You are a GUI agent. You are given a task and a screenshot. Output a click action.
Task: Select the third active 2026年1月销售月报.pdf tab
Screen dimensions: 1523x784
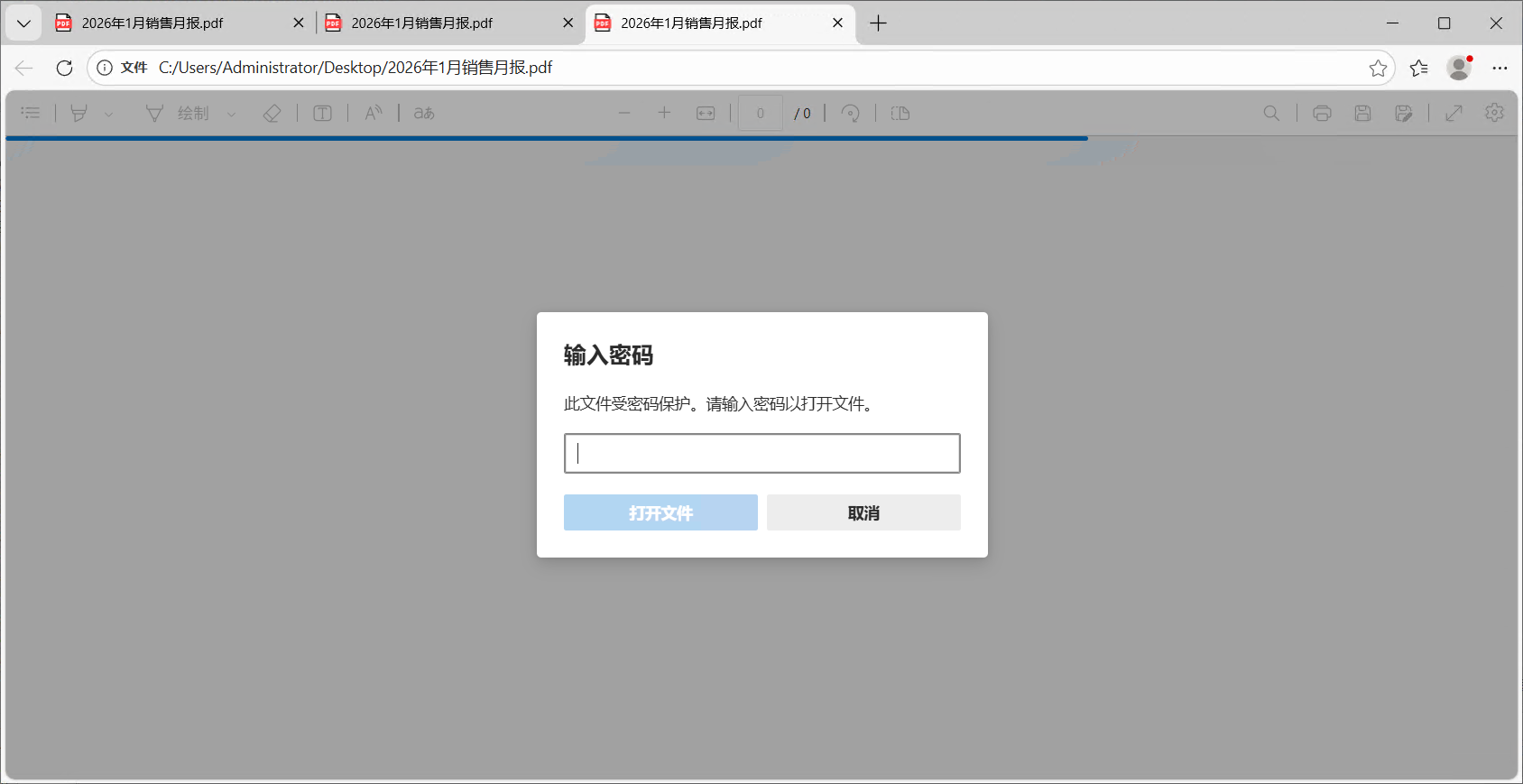[x=718, y=23]
